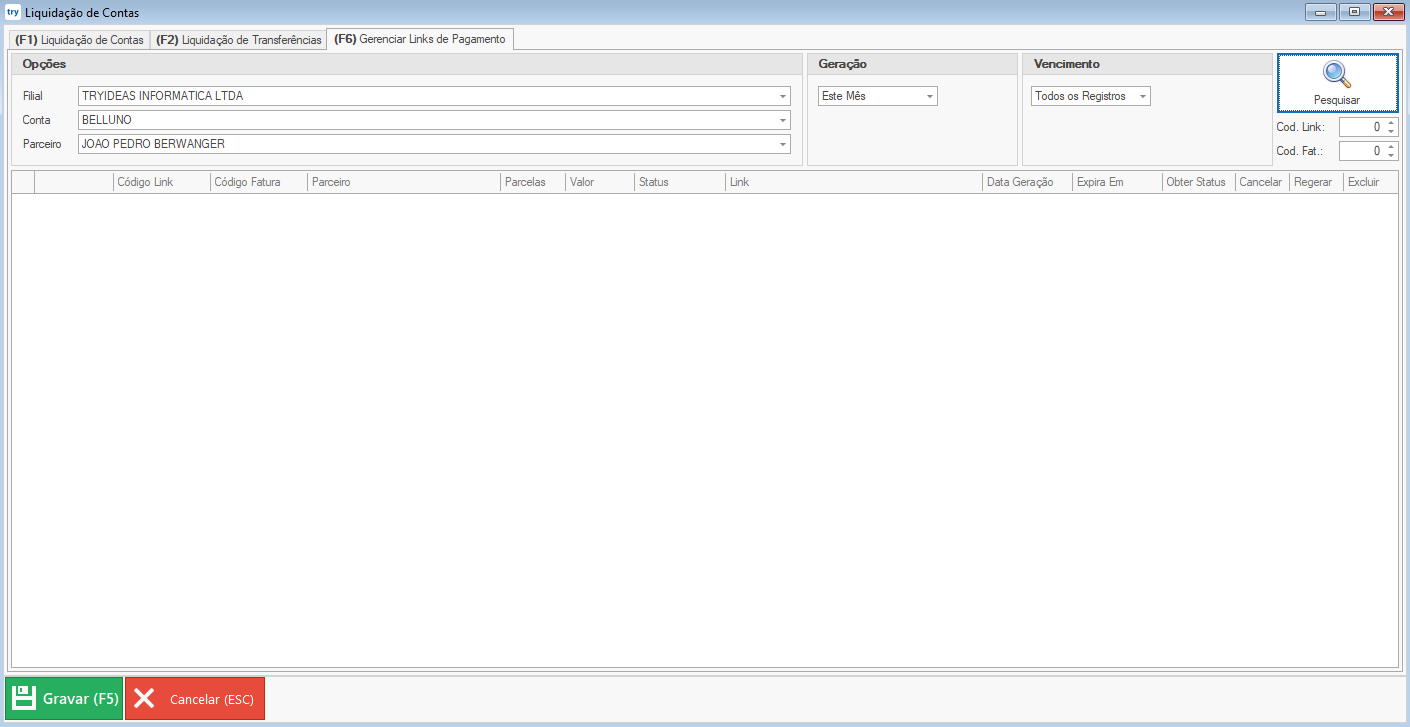This screenshot has height=727, width=1410.
Task: Click into the Cod. Fat. number field
Action: pos(1361,152)
